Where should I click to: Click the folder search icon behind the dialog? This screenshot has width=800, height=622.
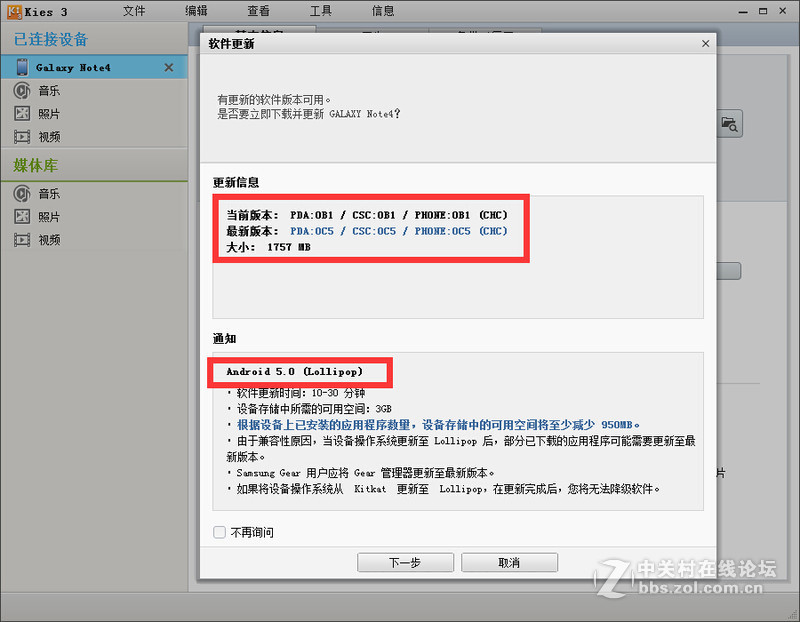(730, 124)
